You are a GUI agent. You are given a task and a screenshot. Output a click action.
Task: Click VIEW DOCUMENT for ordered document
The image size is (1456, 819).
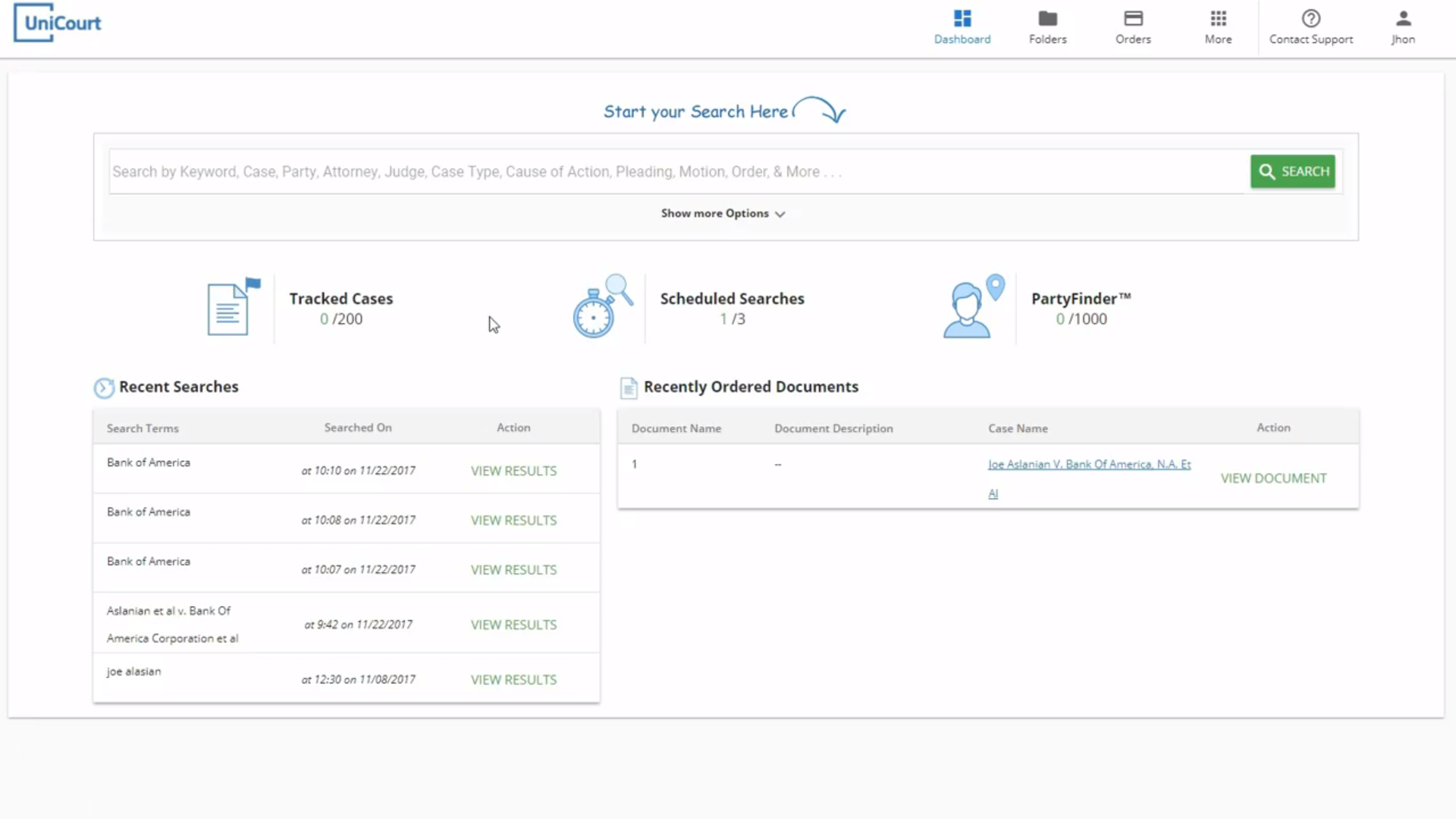(1273, 479)
